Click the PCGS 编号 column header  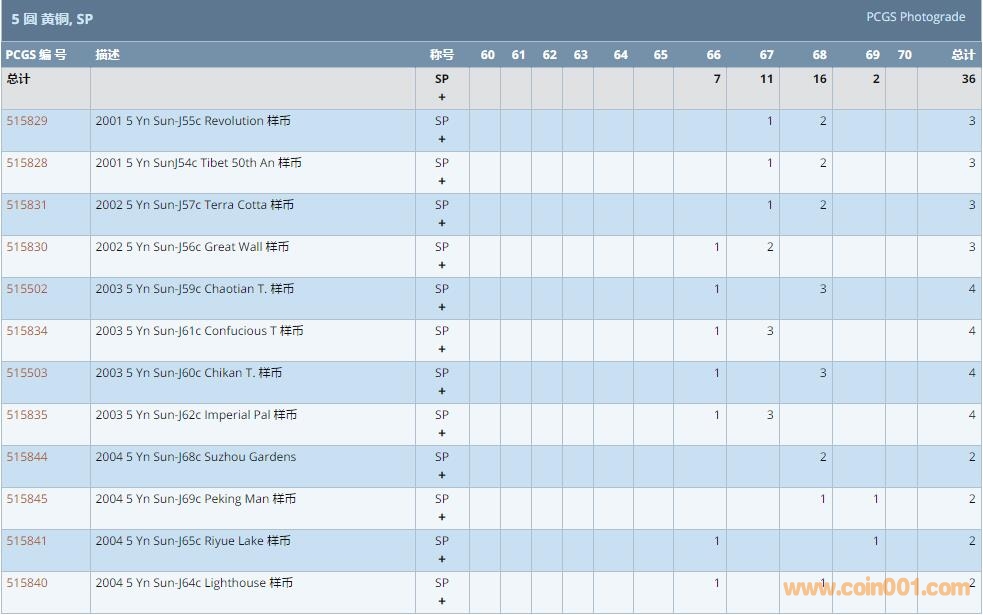point(36,55)
